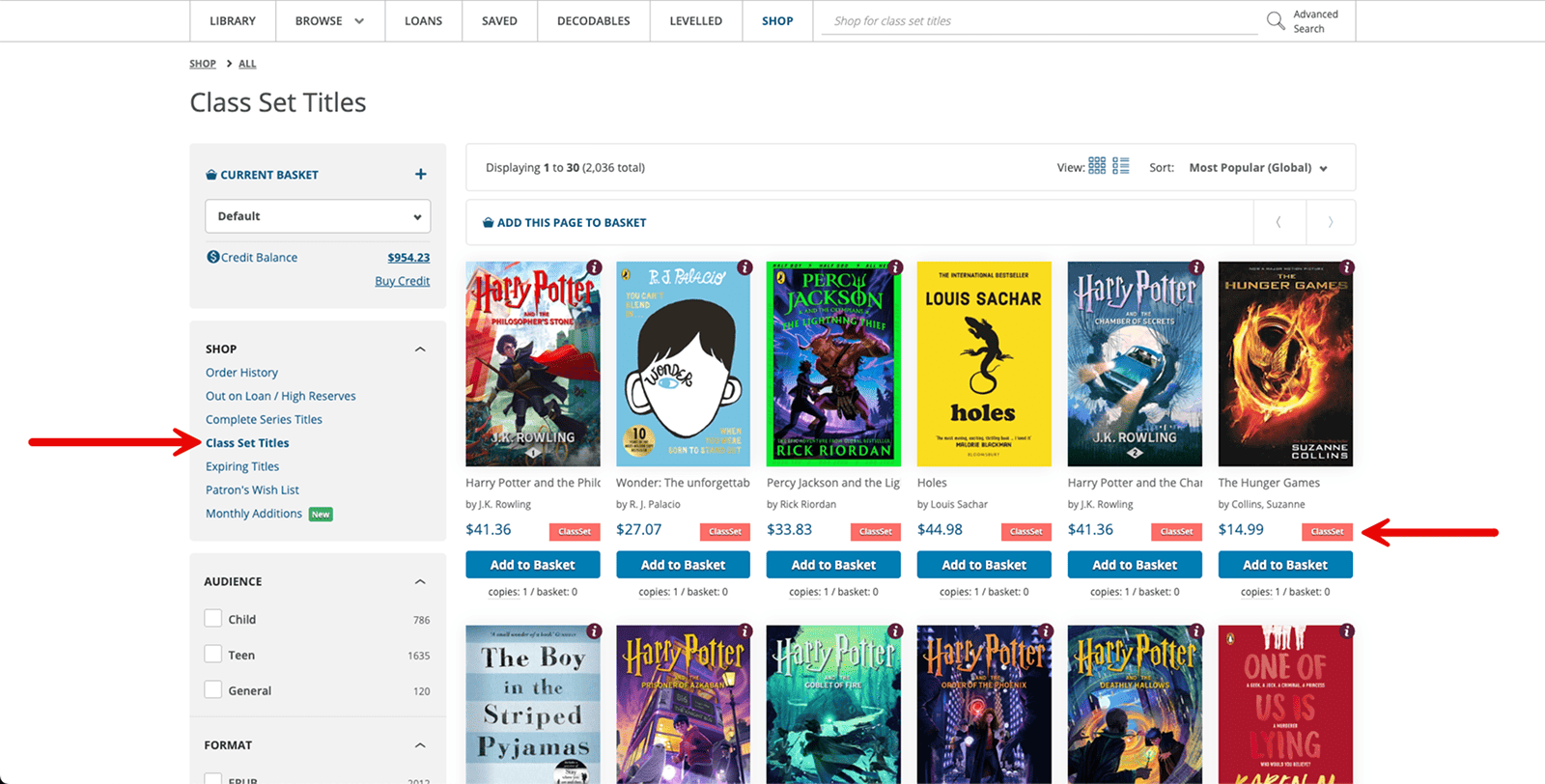Open the Holes book cover
Image resolution: width=1545 pixels, height=784 pixels.
[x=984, y=364]
